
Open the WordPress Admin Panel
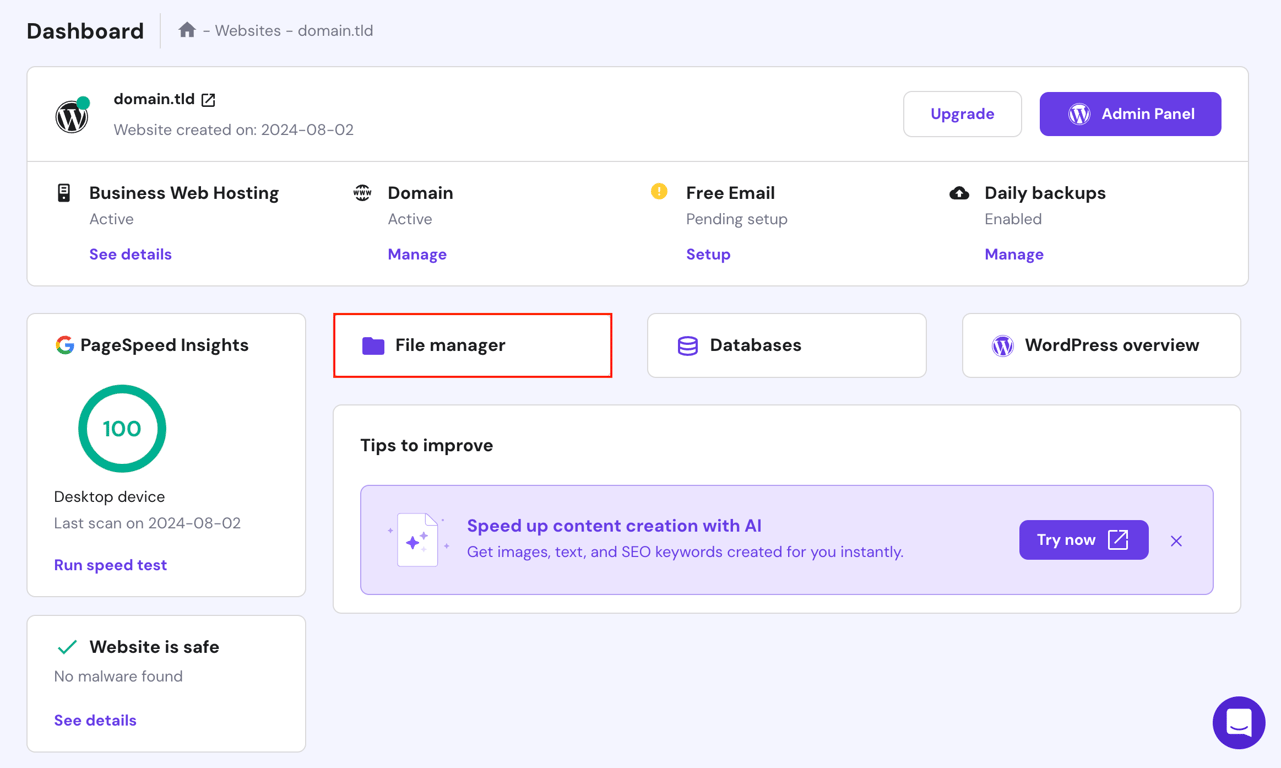tap(1130, 114)
